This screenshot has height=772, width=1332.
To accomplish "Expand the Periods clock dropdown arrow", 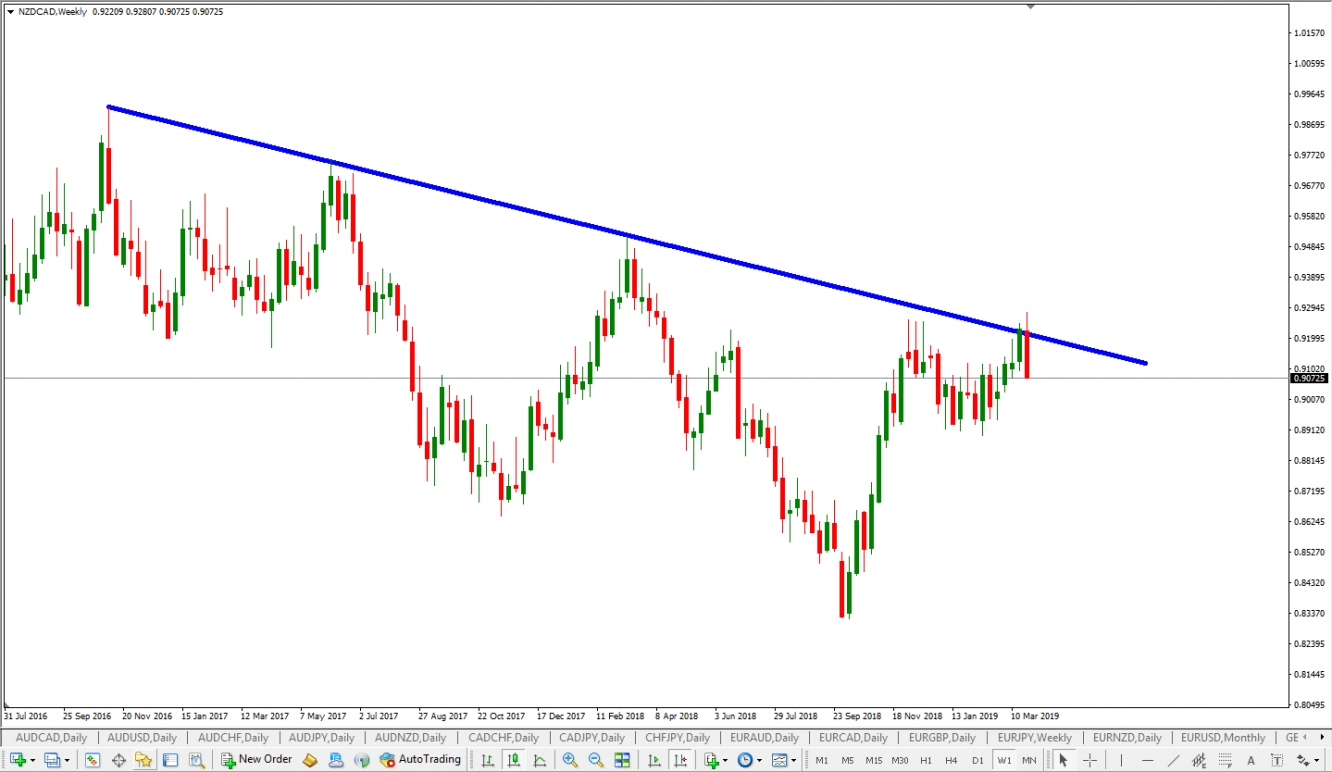I will tap(759, 760).
